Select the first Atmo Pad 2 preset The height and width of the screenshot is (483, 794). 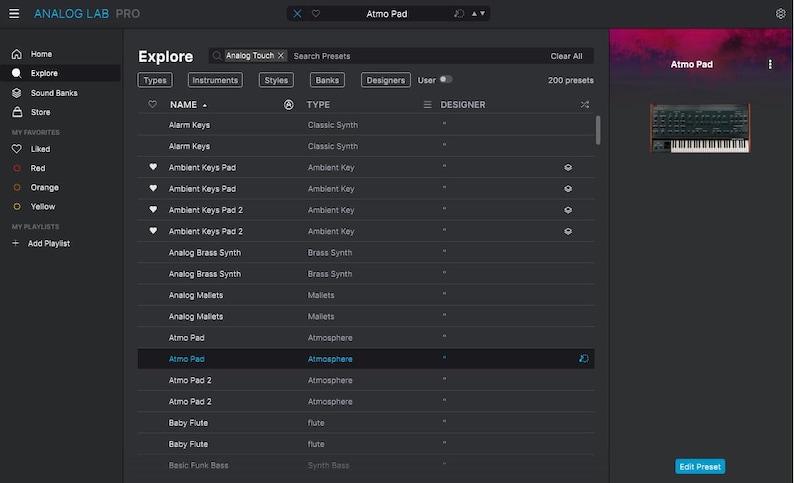366,380
